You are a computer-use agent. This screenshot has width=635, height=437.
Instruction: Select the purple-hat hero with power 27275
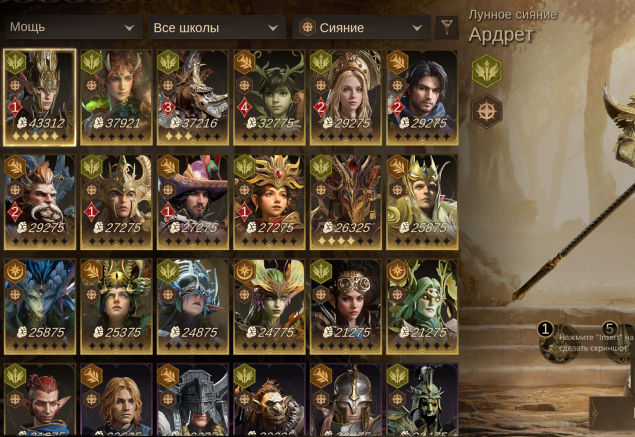coord(193,202)
